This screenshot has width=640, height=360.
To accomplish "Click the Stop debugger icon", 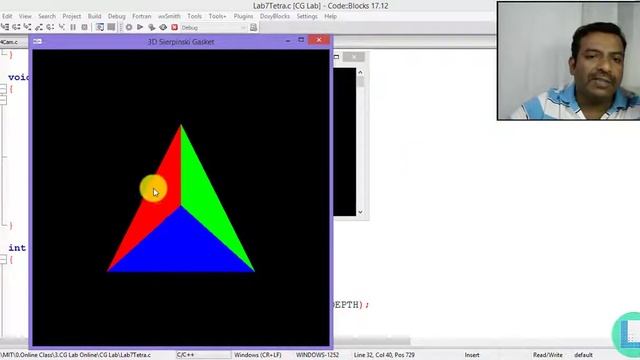I will [x=84, y=27].
